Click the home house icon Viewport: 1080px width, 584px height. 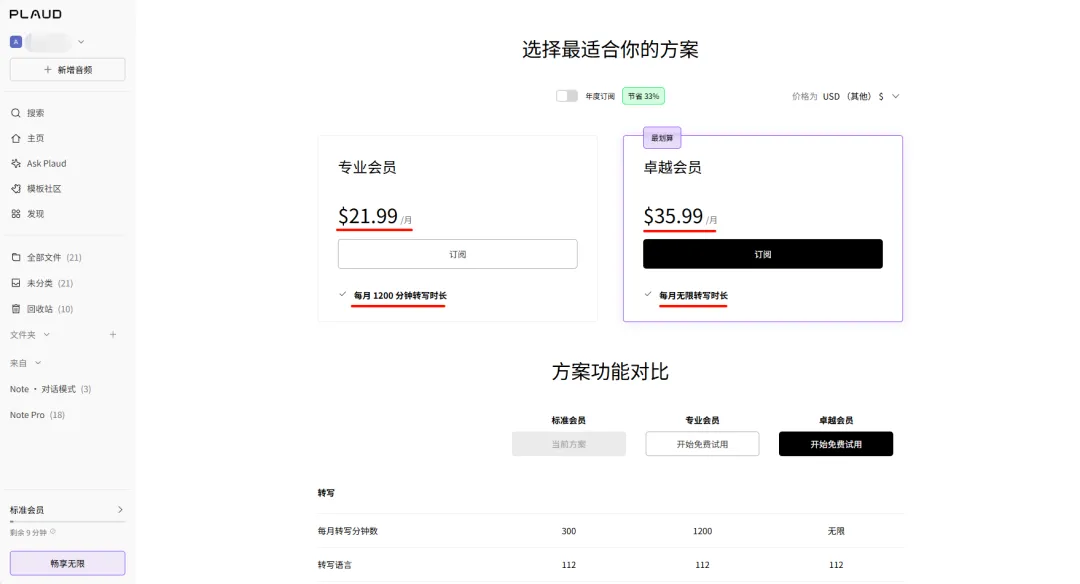(x=16, y=138)
